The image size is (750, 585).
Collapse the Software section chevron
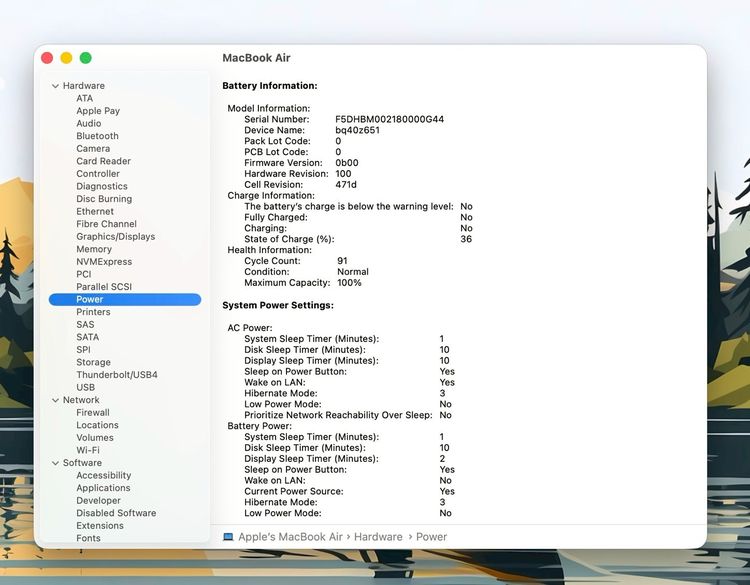(x=55, y=463)
